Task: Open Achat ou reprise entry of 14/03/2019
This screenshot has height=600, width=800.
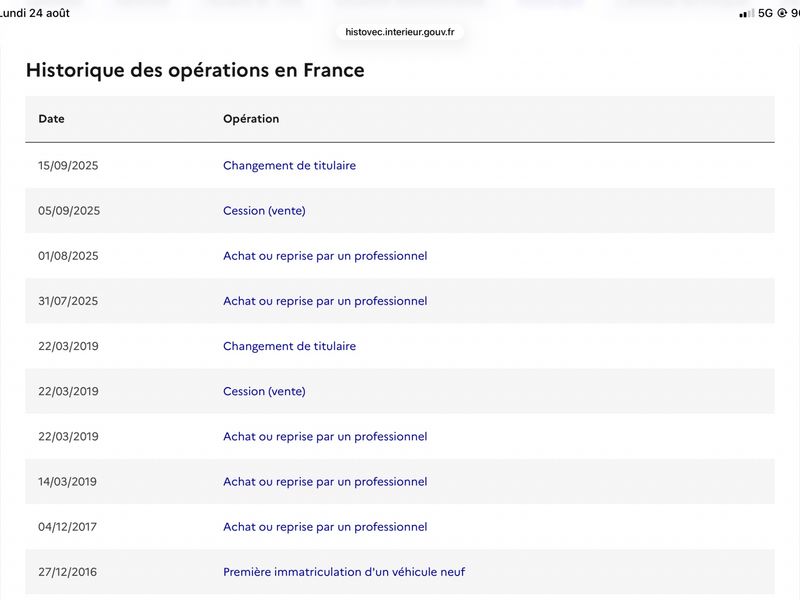Action: (x=325, y=482)
